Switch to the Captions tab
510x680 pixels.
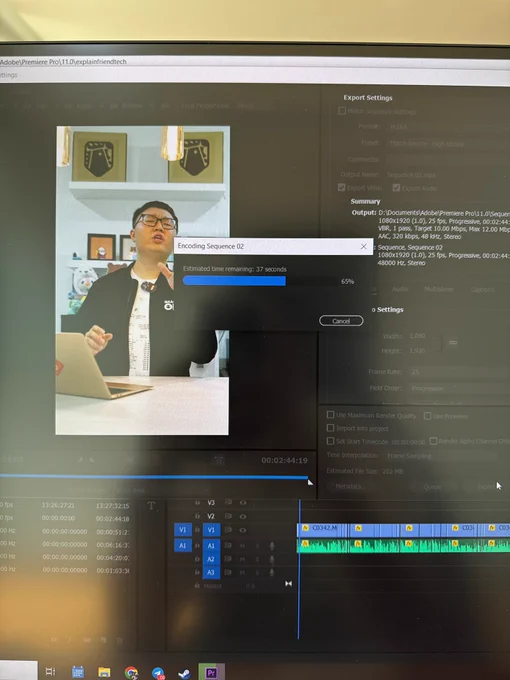(482, 289)
